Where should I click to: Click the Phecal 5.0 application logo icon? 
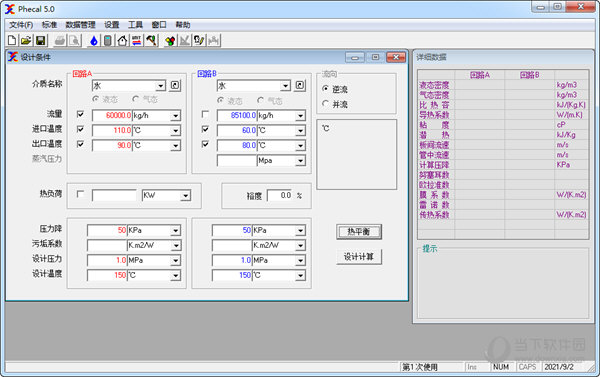[10, 9]
